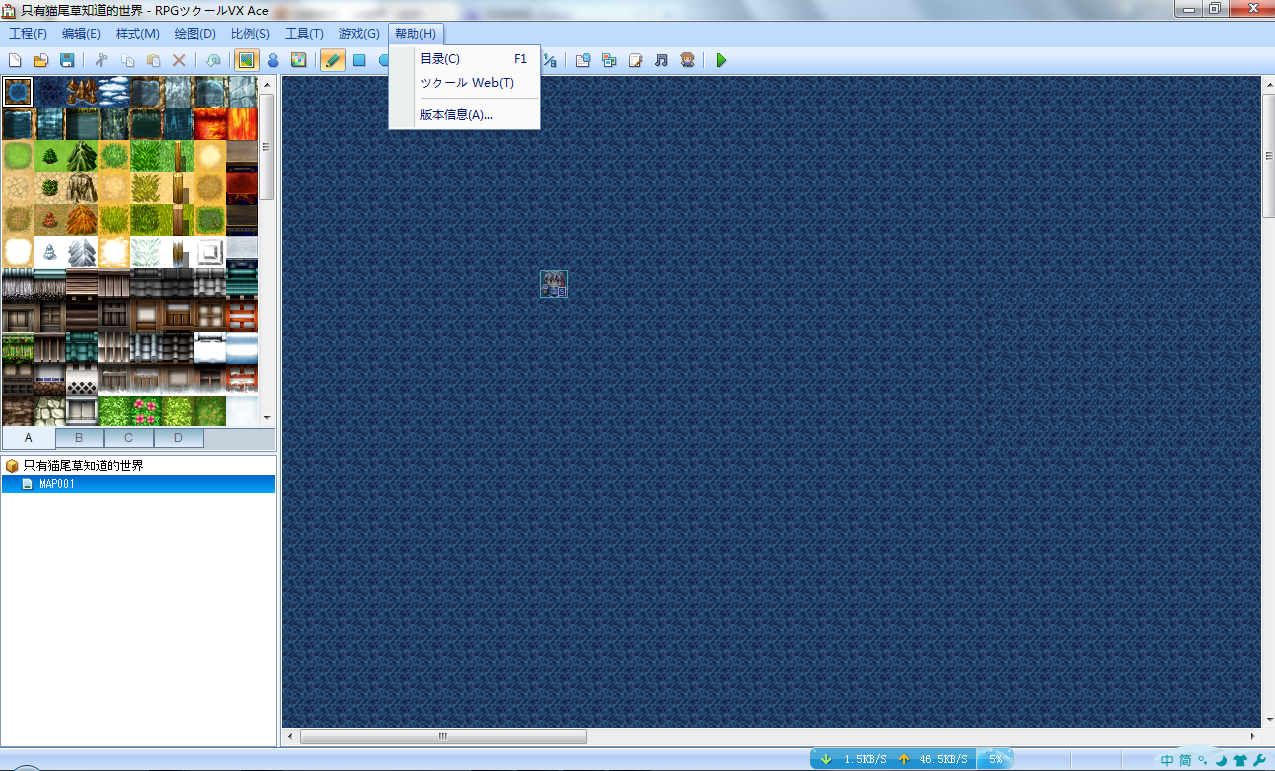Select the Rectangle drawing tool
This screenshot has width=1275, height=771.
pyautogui.click(x=359, y=60)
